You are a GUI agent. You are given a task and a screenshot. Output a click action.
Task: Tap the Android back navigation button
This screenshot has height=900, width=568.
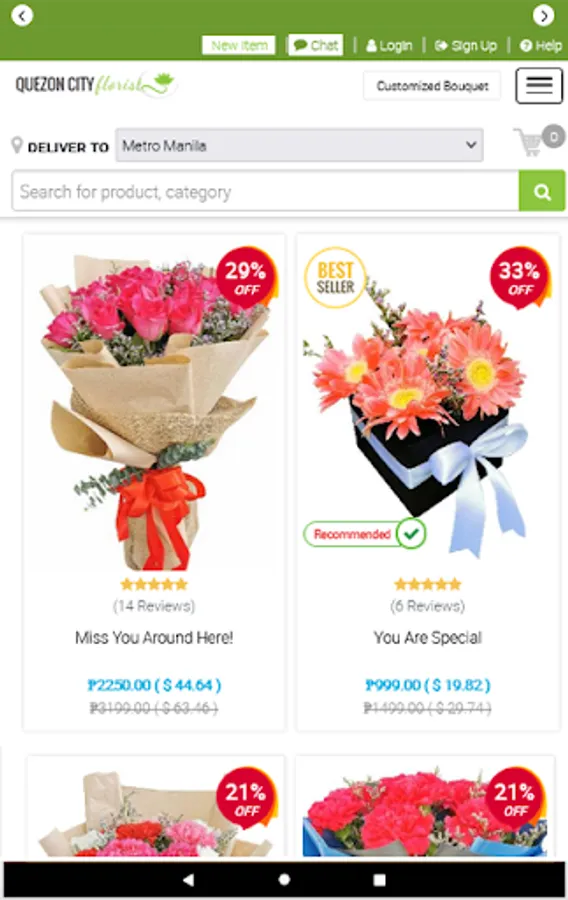coord(188,879)
